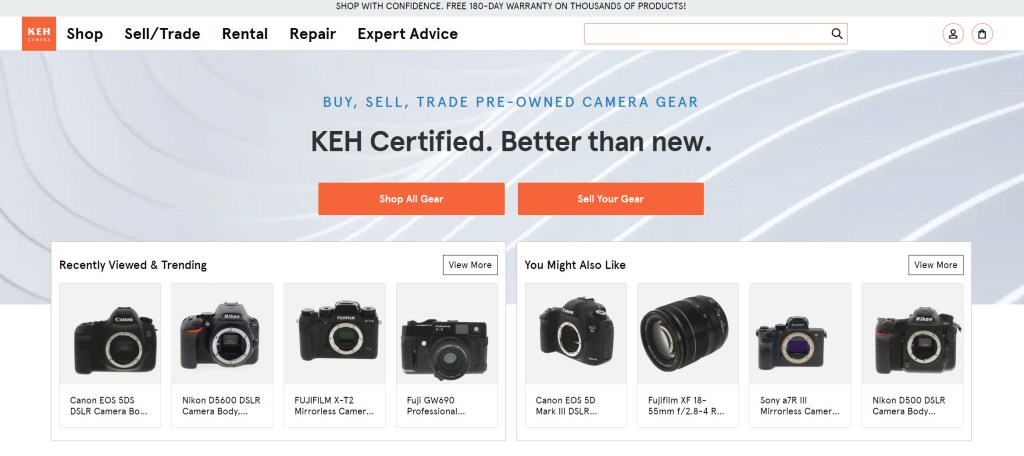Open the shopping bag cart icon
Viewport: 1024px width, 456px height.
click(982, 34)
